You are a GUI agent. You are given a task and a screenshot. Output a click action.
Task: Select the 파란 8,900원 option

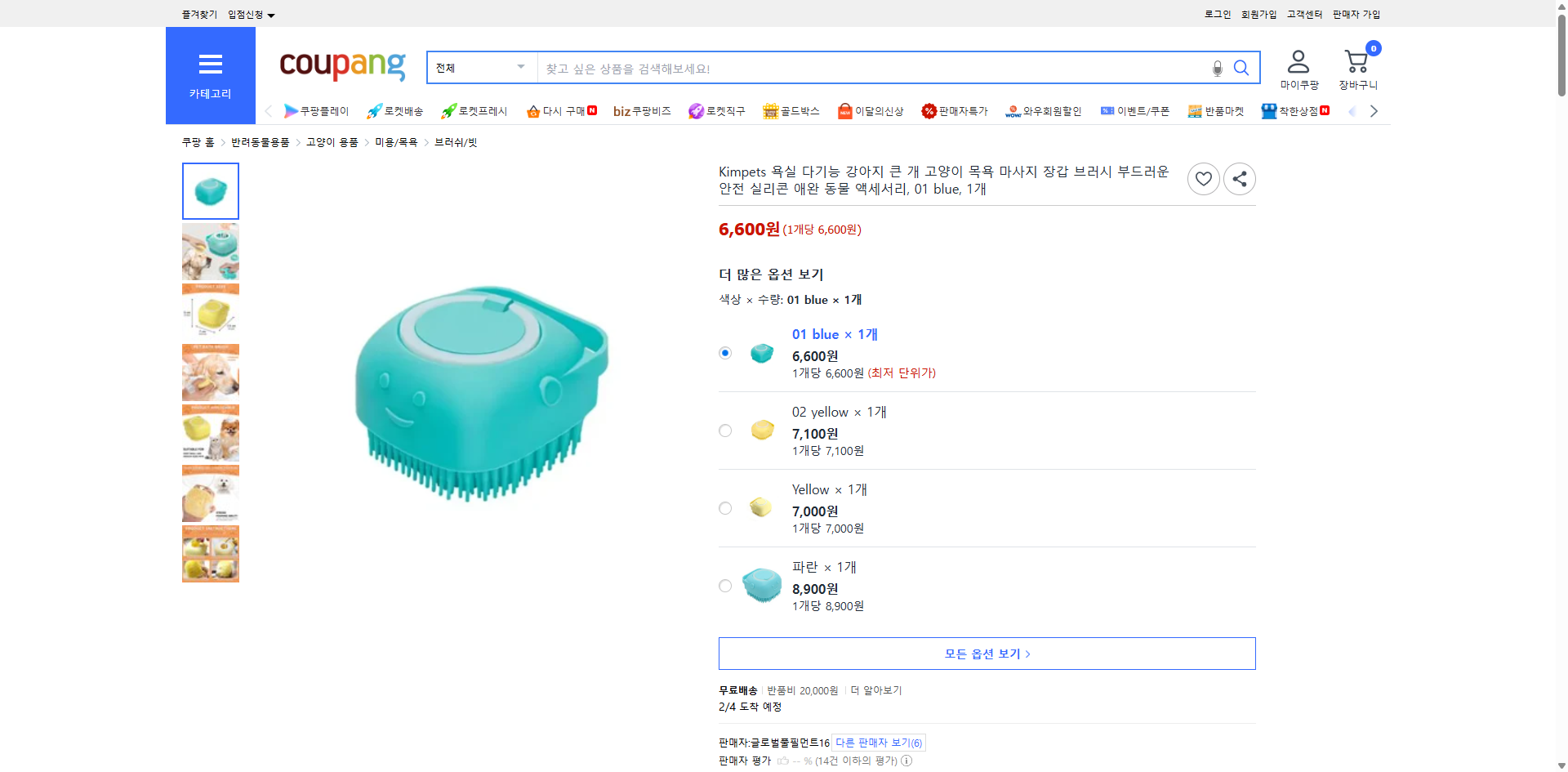(x=724, y=585)
